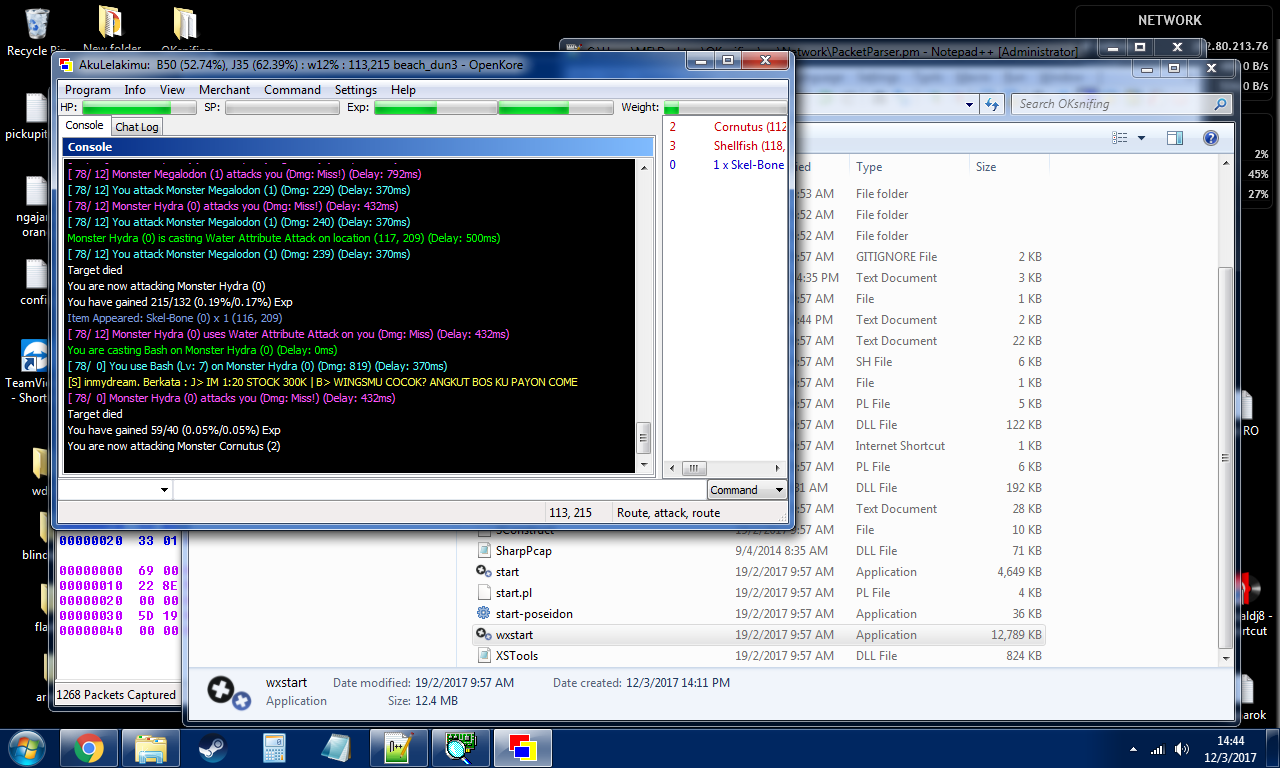This screenshot has width=1280, height=768.
Task: Open Explorer help icon
Action: [1210, 138]
